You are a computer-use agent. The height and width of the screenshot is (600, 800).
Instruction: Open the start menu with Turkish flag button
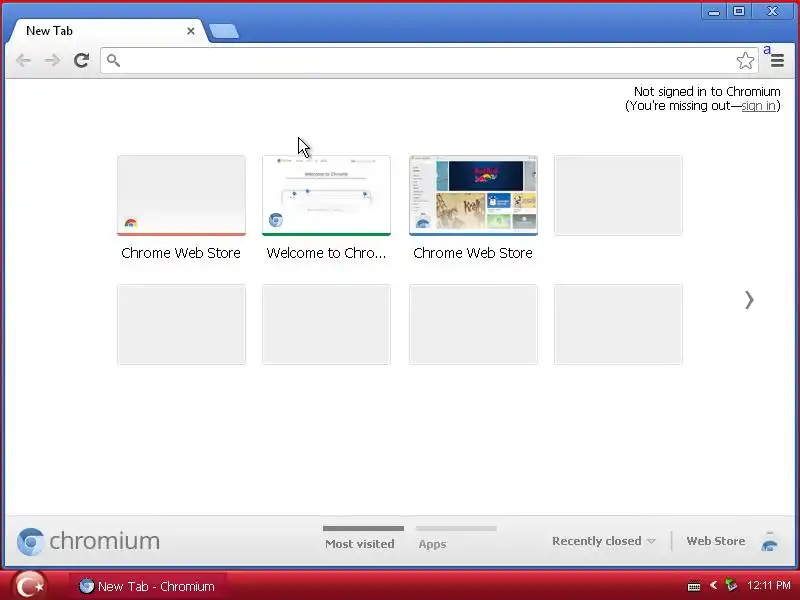[30, 586]
